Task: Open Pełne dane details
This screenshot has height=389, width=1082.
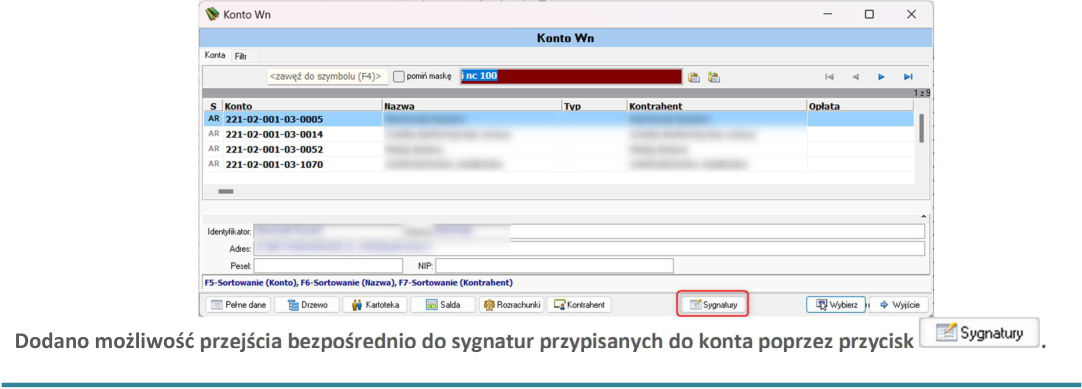Action: (x=238, y=305)
